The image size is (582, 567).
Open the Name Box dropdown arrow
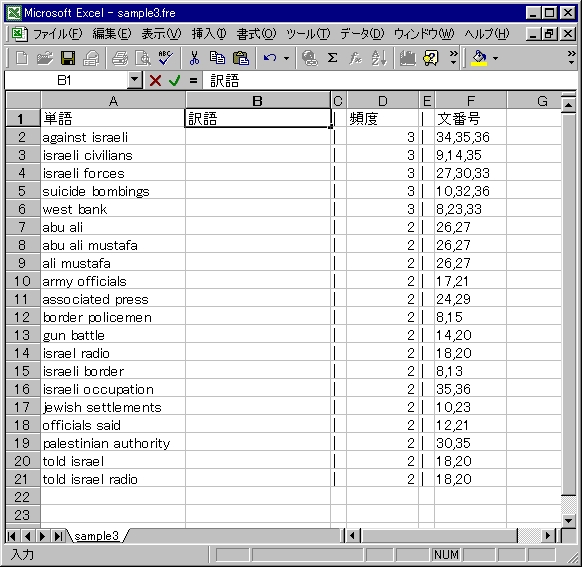tap(135, 80)
